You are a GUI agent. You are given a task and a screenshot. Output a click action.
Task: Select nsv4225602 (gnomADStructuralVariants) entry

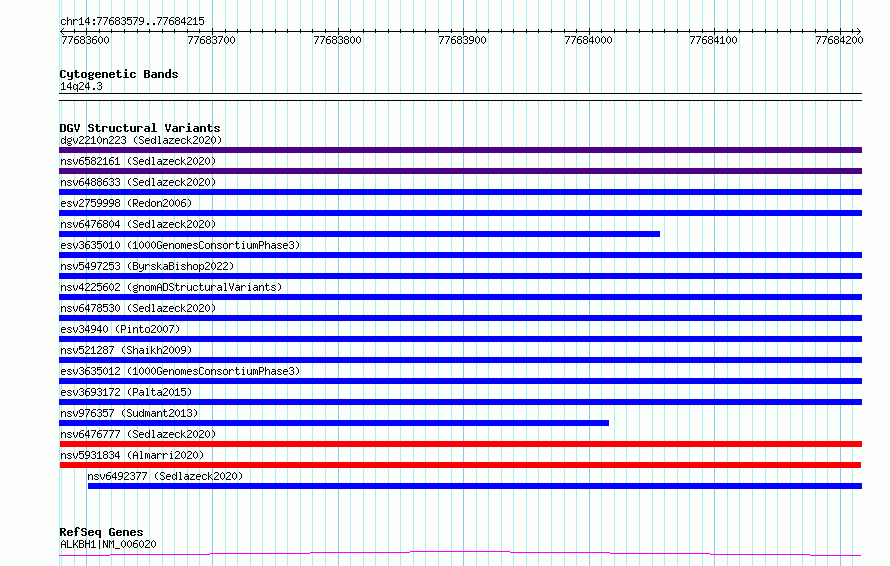171,287
